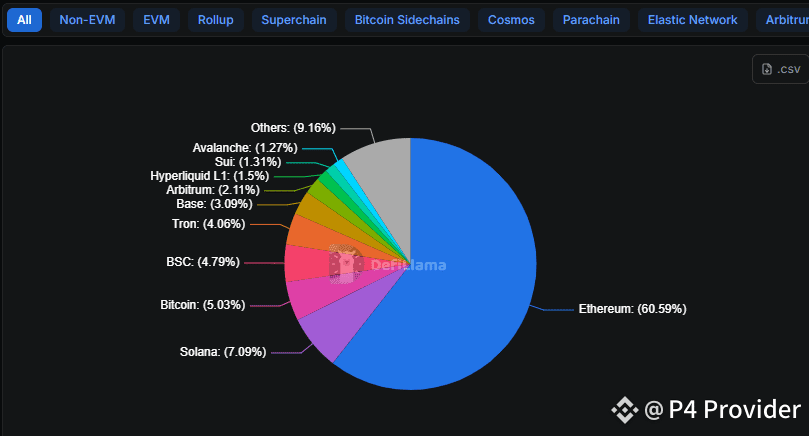Click the Solana: (7.09%) label

(x=223, y=352)
